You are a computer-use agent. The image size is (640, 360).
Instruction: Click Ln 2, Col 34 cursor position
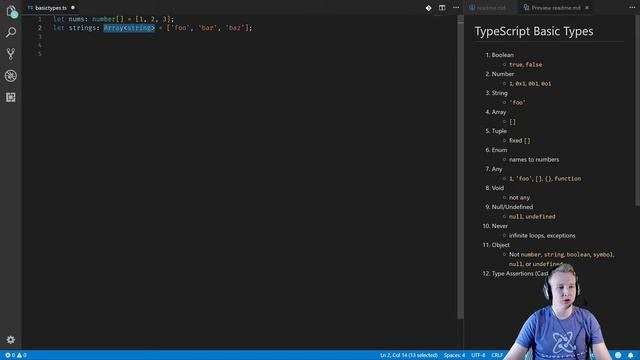409,355
